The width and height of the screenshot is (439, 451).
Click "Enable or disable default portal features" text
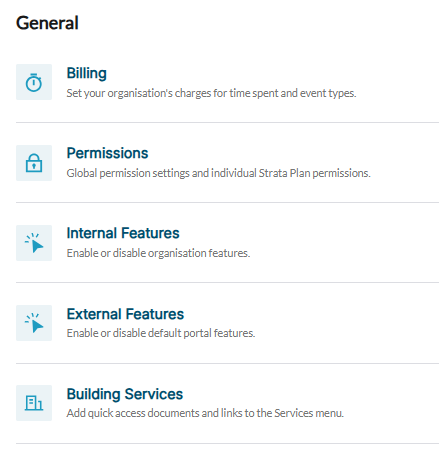click(x=161, y=333)
